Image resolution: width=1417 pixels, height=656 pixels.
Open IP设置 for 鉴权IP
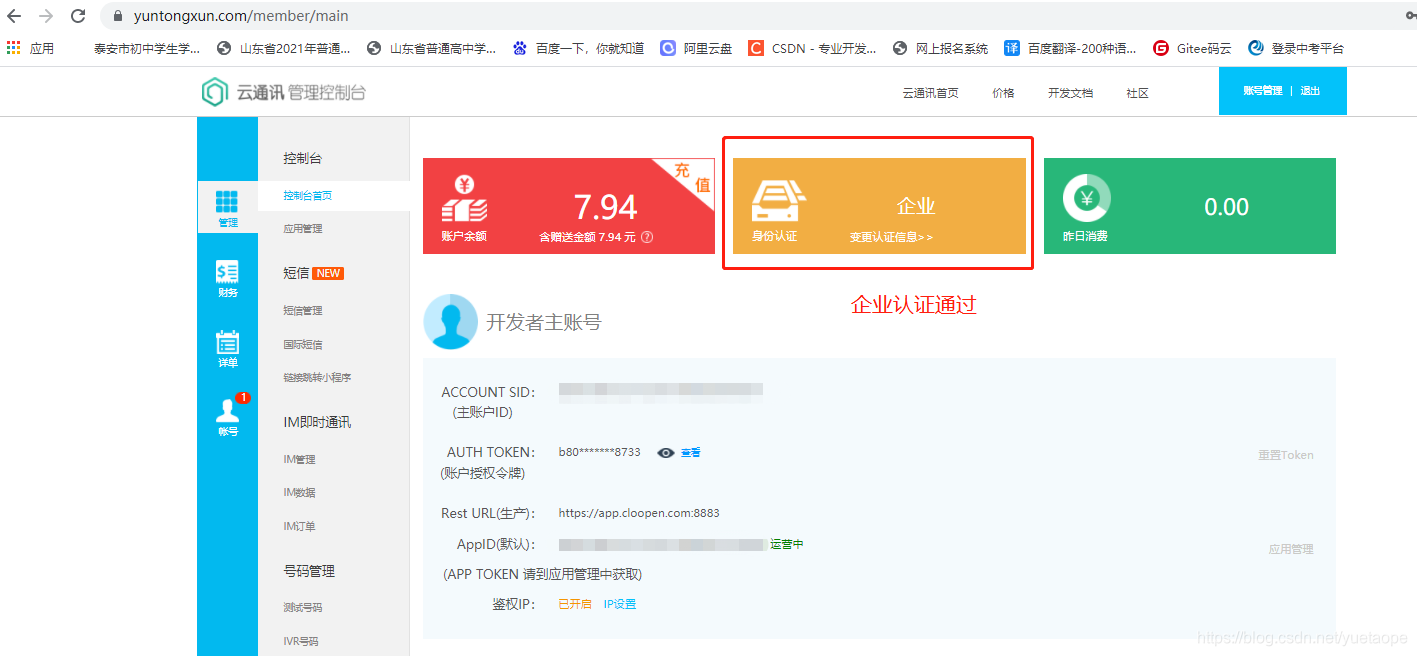tap(619, 603)
